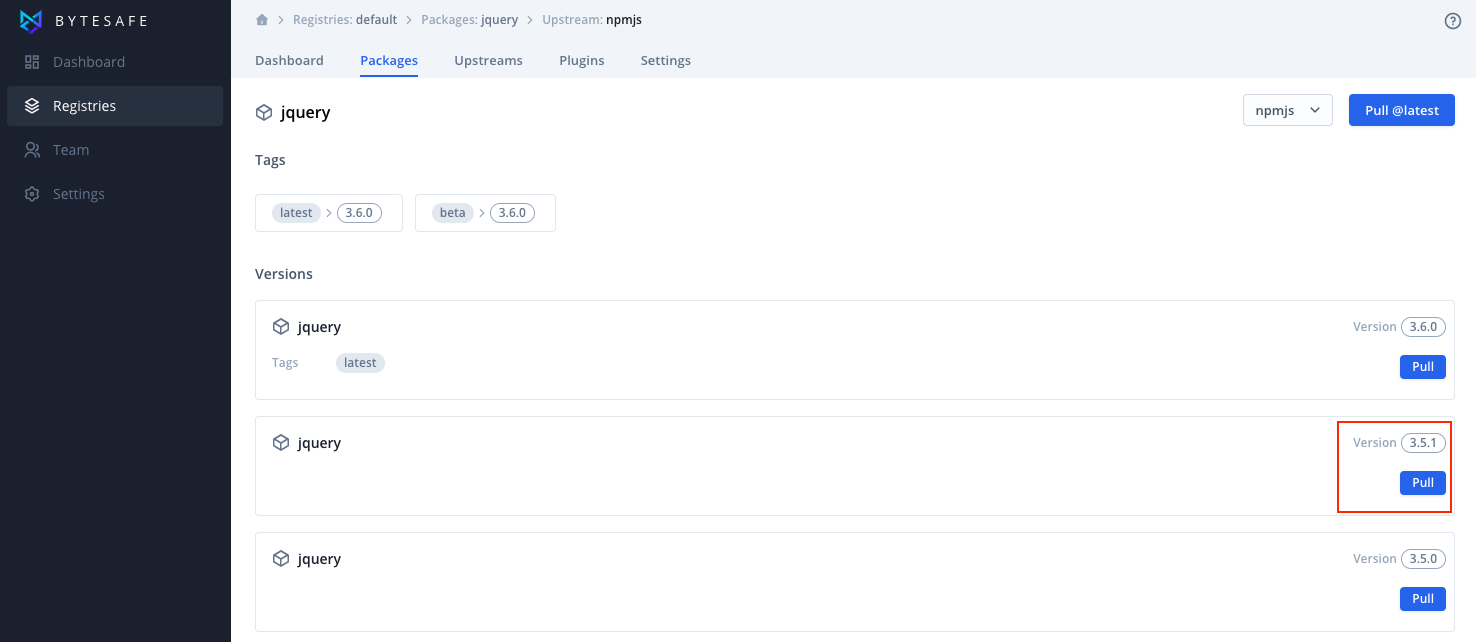Click 3.6.0 badge next to latest tag

359,213
